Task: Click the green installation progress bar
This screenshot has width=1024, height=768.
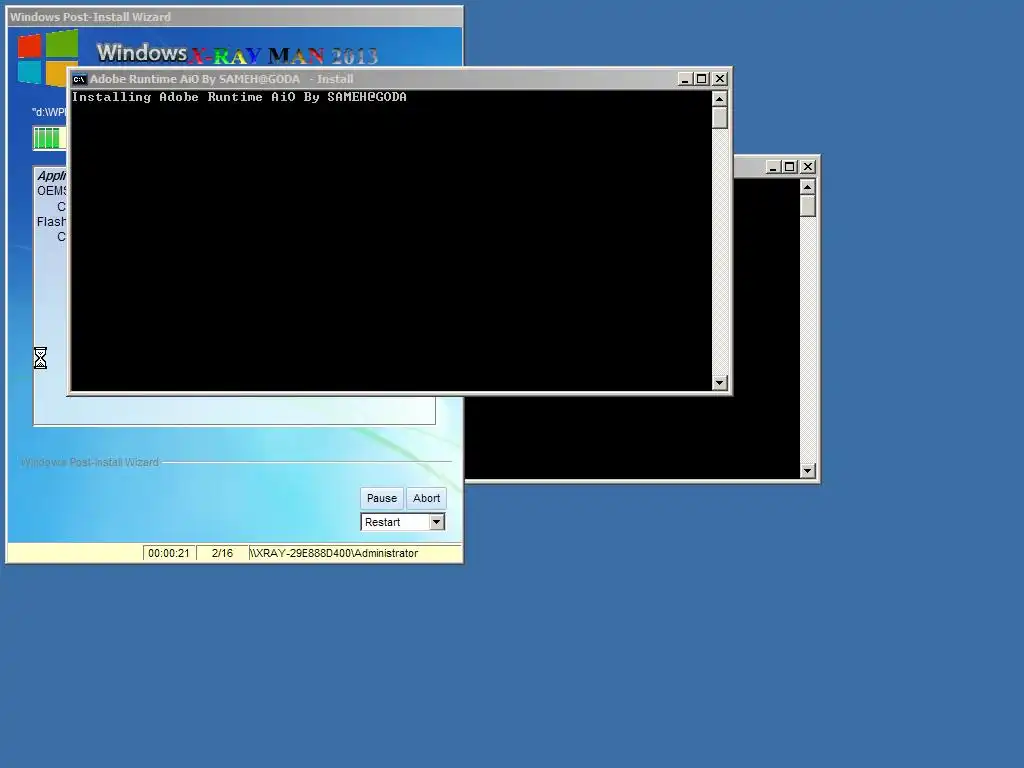Action: tap(50, 138)
